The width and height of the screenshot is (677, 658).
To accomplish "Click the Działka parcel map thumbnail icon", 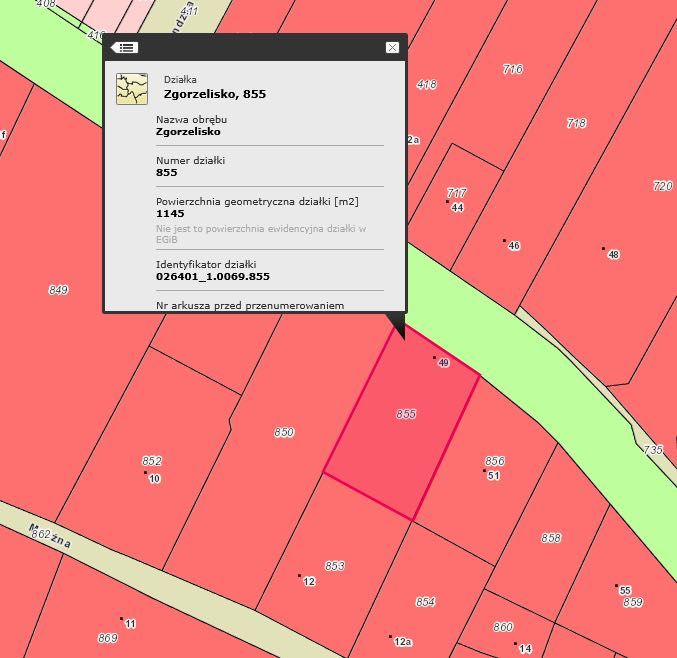I will pos(132,89).
